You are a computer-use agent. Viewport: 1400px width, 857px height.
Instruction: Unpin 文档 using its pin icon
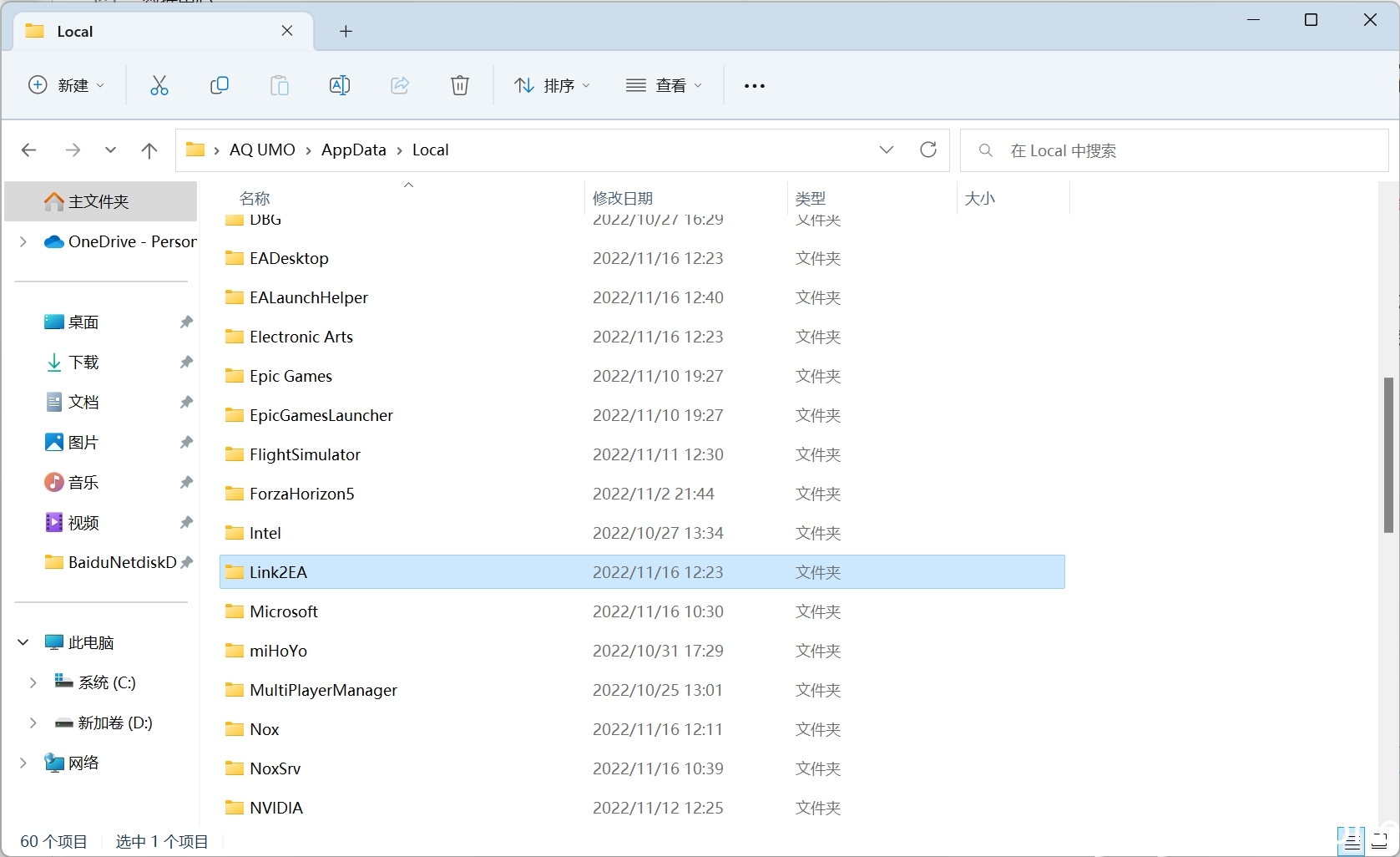(x=186, y=402)
